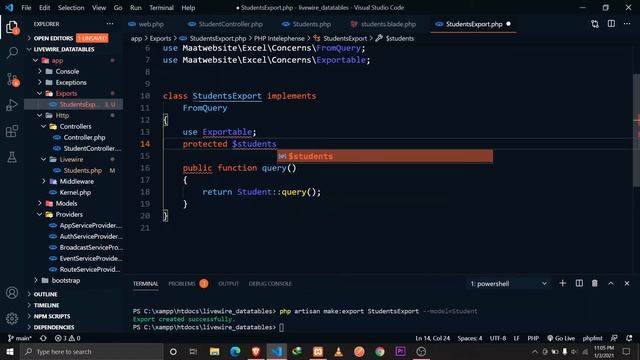Click the Go Live server button
This screenshot has height=360, width=640.
561,338
